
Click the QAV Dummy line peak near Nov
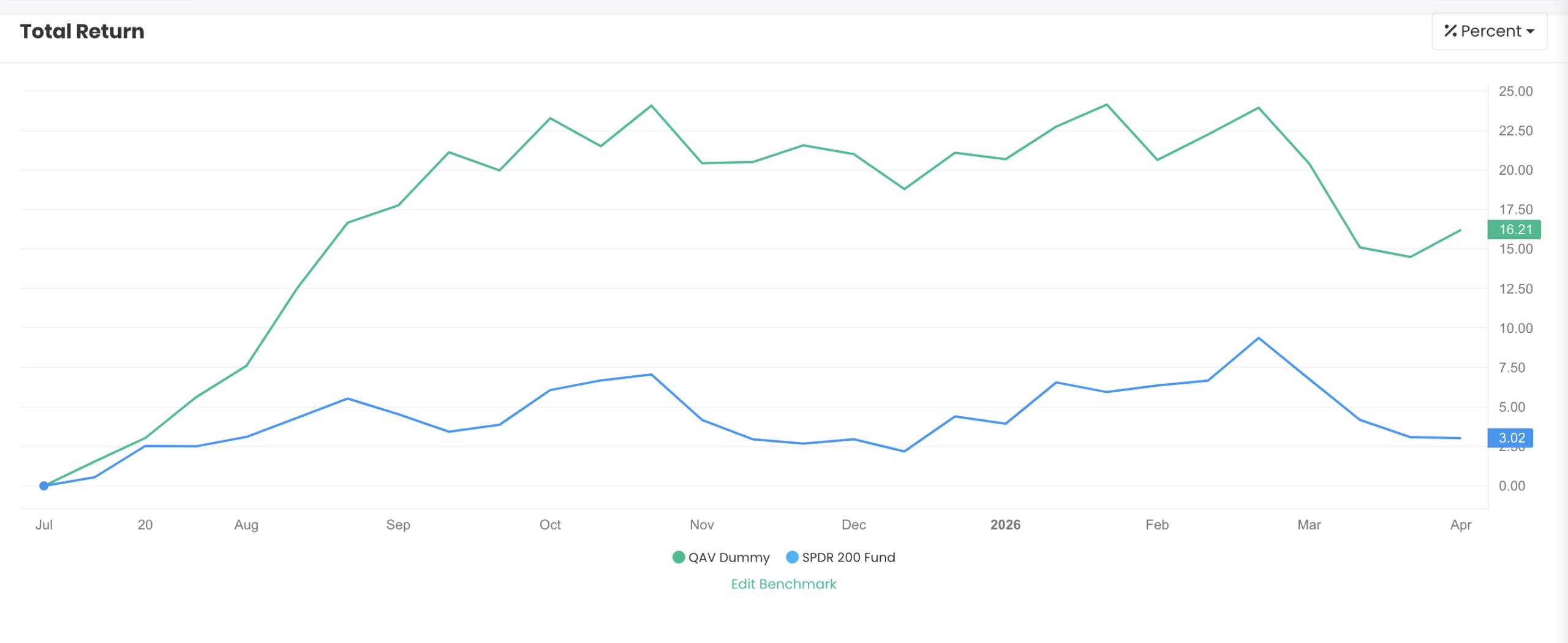tap(651, 107)
